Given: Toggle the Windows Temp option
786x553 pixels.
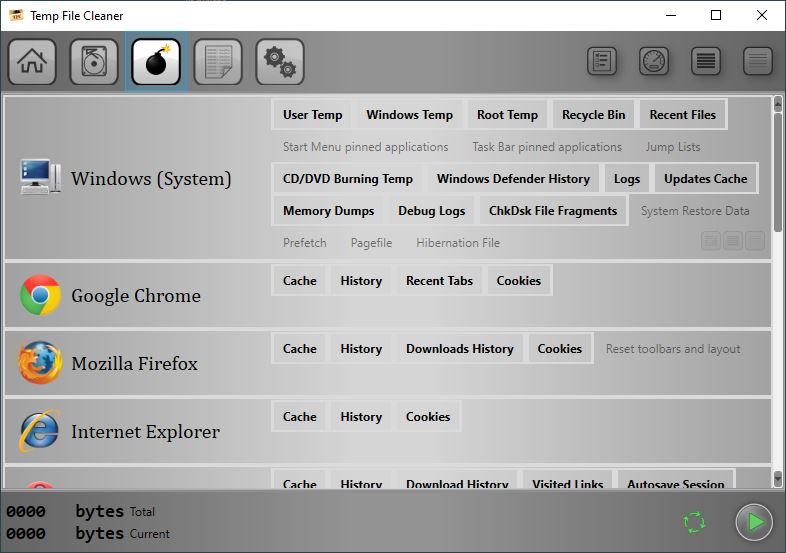Looking at the screenshot, I should tap(410, 115).
